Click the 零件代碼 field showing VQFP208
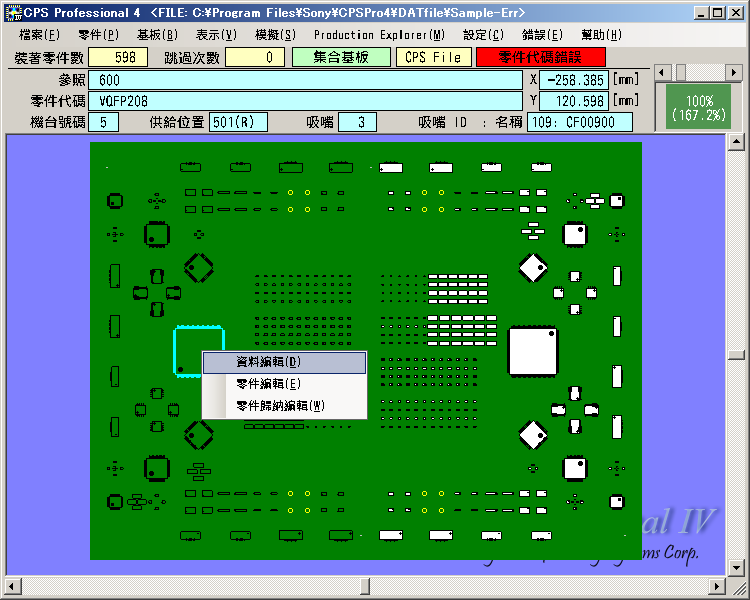This screenshot has width=750, height=600. 305,101
